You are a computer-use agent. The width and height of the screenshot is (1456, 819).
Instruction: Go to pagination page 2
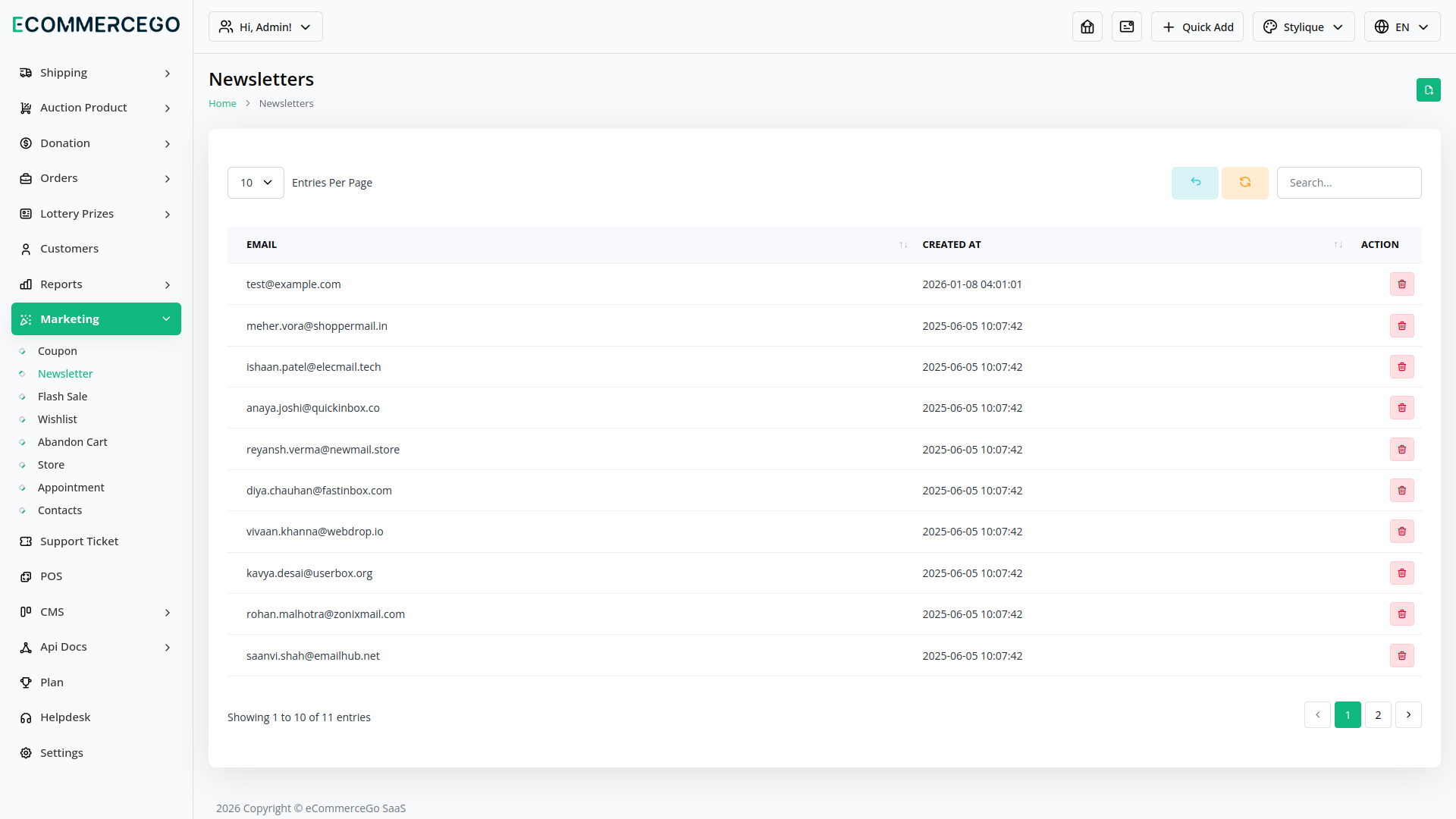(x=1378, y=715)
